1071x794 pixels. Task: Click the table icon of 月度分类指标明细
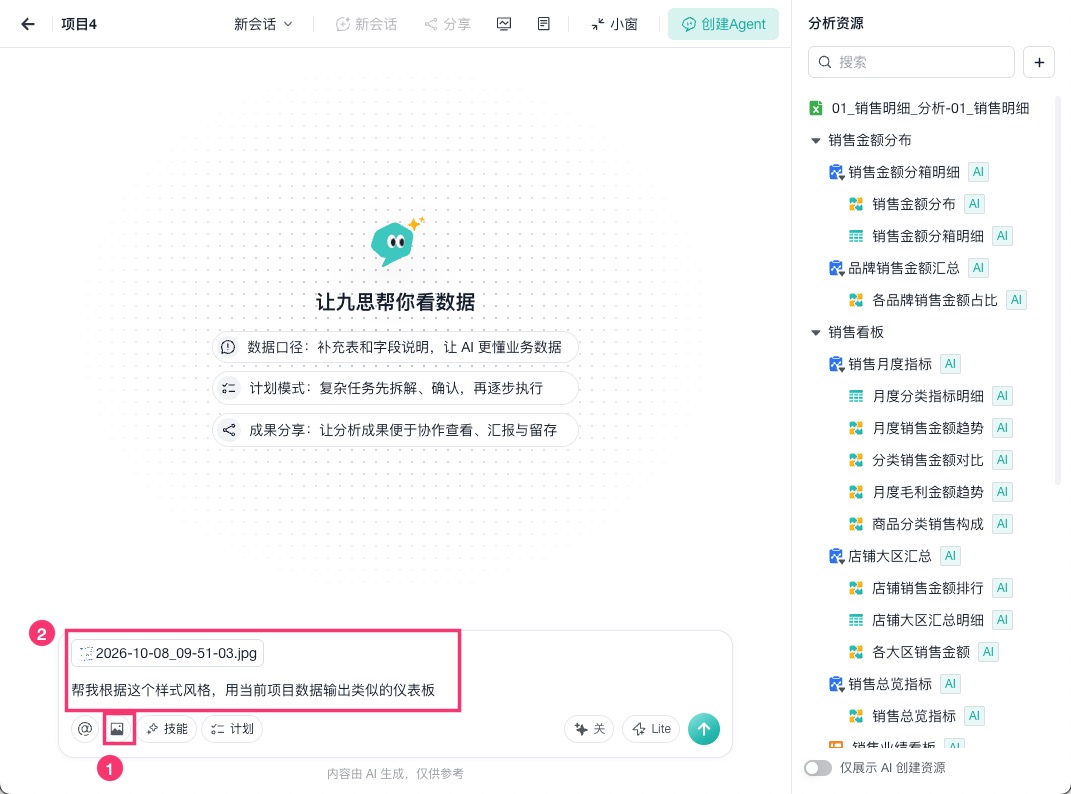pos(856,396)
